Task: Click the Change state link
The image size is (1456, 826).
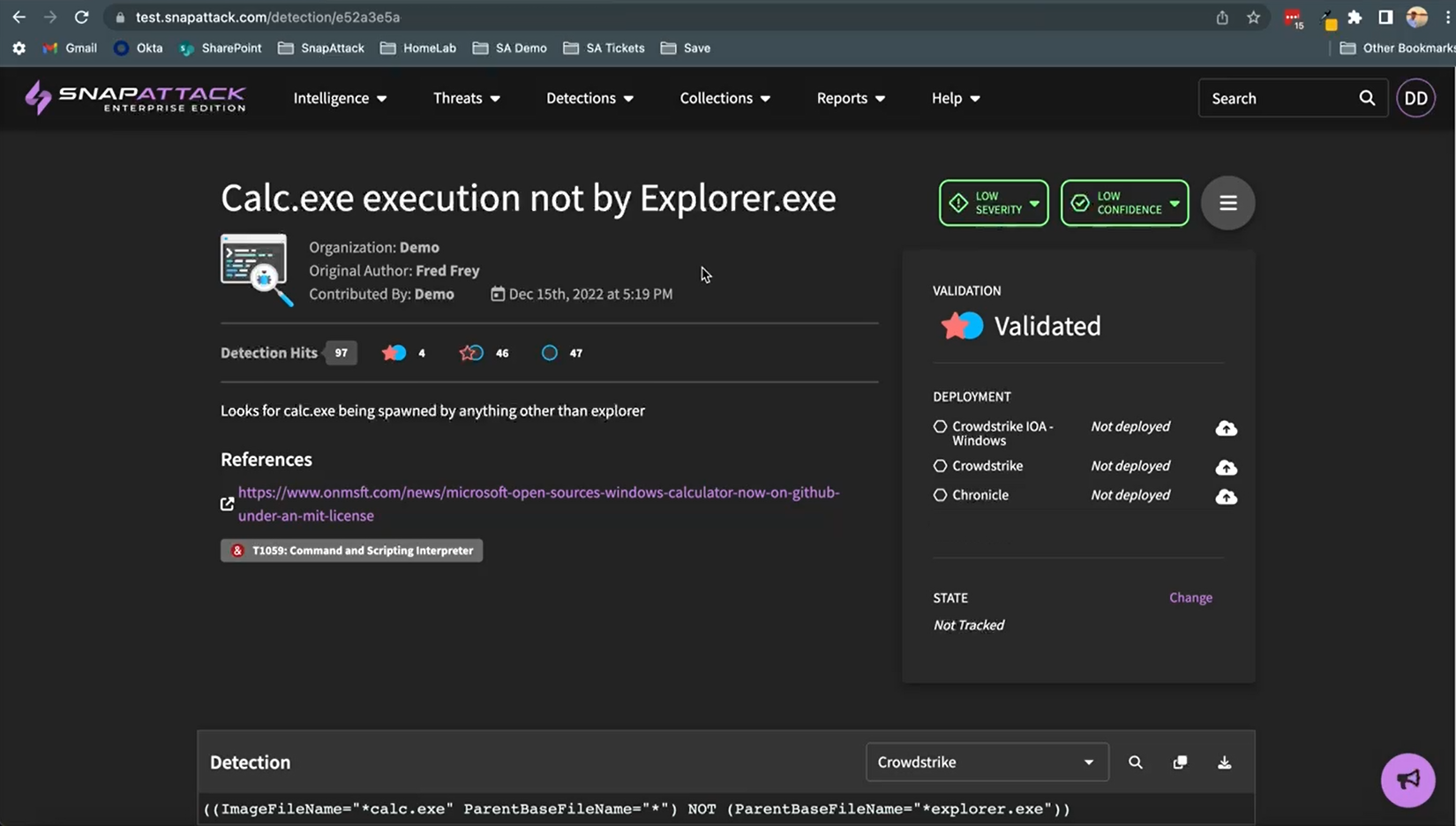Action: [1190, 597]
